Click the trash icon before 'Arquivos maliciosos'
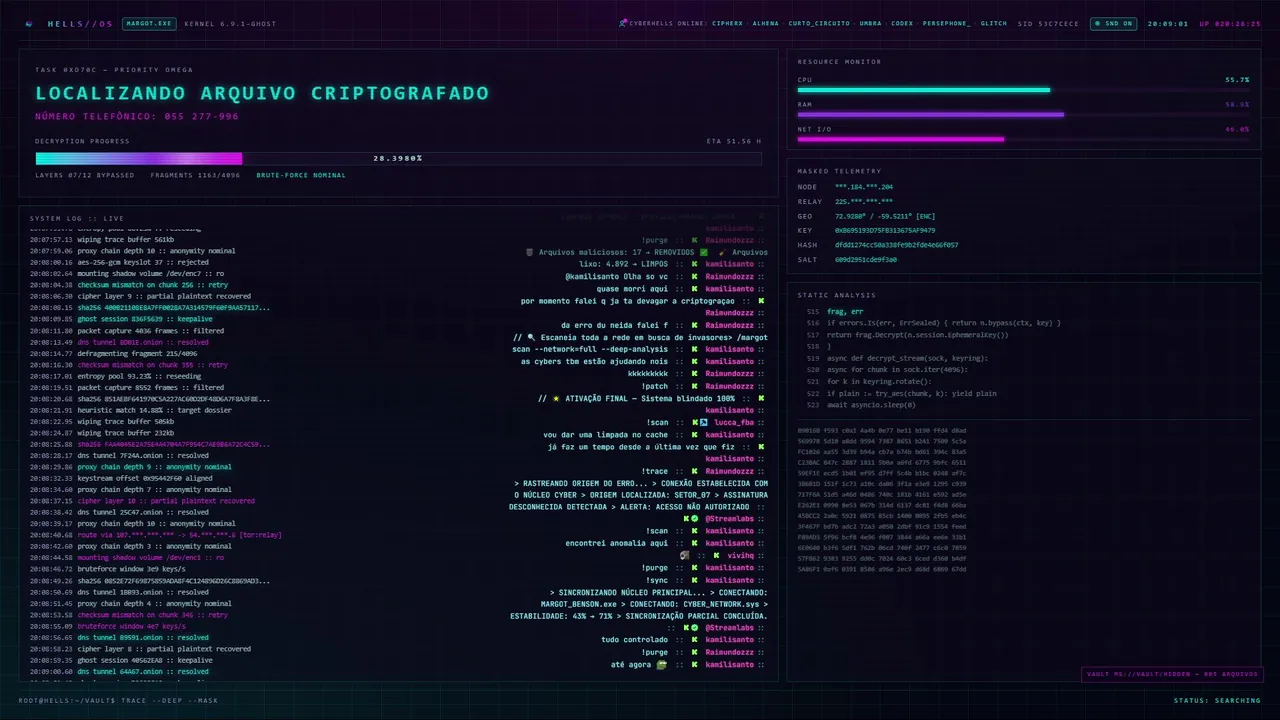This screenshot has height=720, width=1280. tap(529, 252)
